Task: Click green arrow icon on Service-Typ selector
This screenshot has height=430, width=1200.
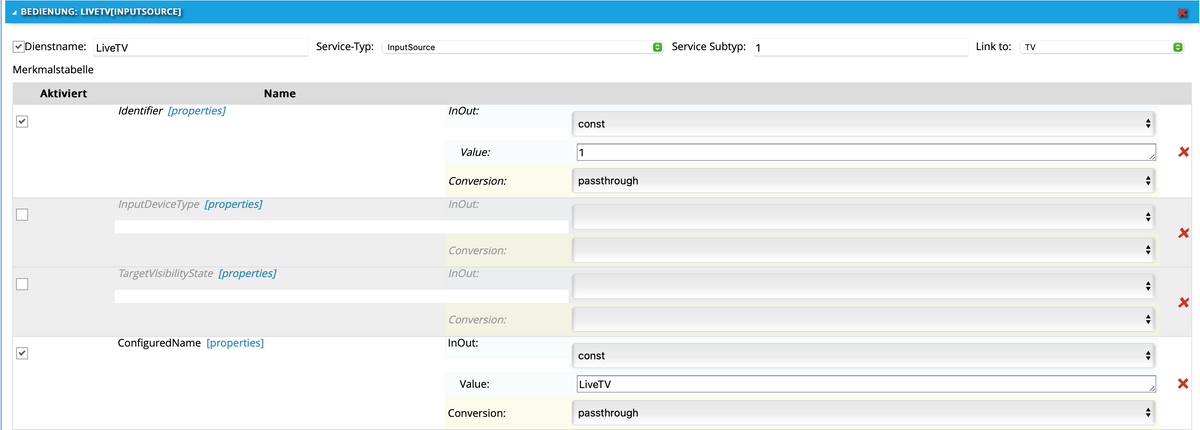Action: coord(657,47)
